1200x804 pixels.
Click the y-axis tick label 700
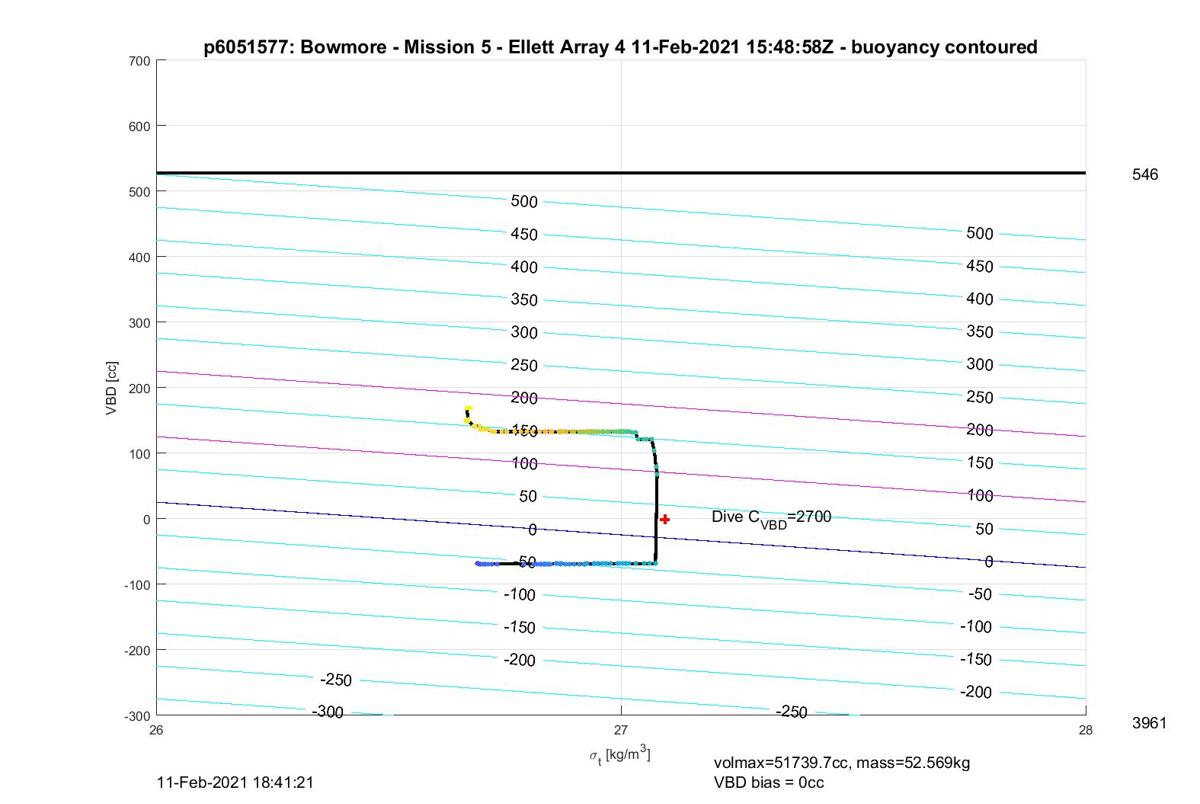tap(139, 61)
